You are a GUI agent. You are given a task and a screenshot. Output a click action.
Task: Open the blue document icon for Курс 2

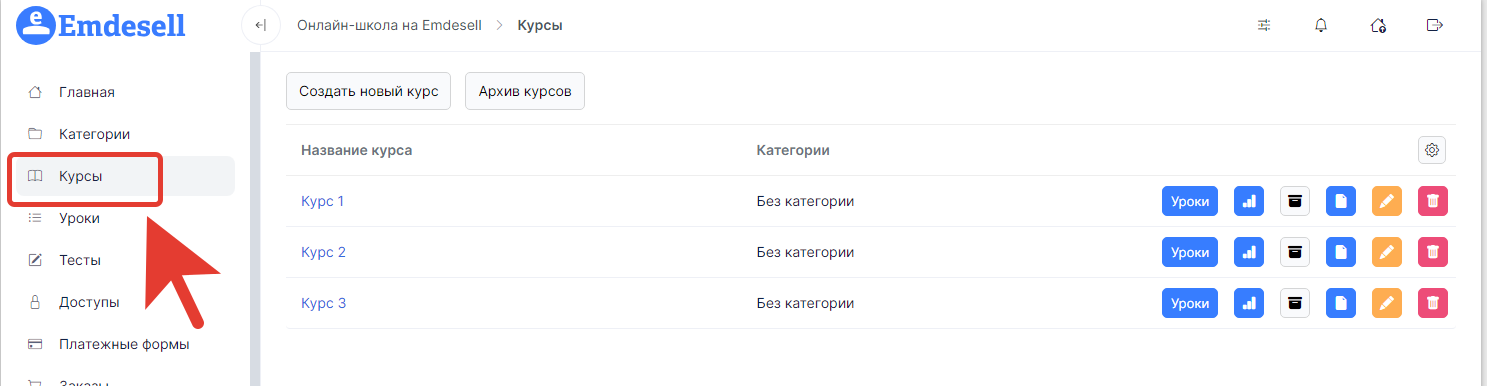click(x=1341, y=252)
